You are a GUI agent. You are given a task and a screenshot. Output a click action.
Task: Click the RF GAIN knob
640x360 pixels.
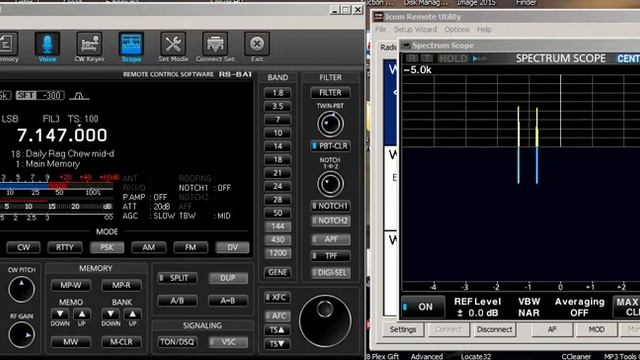point(21,335)
